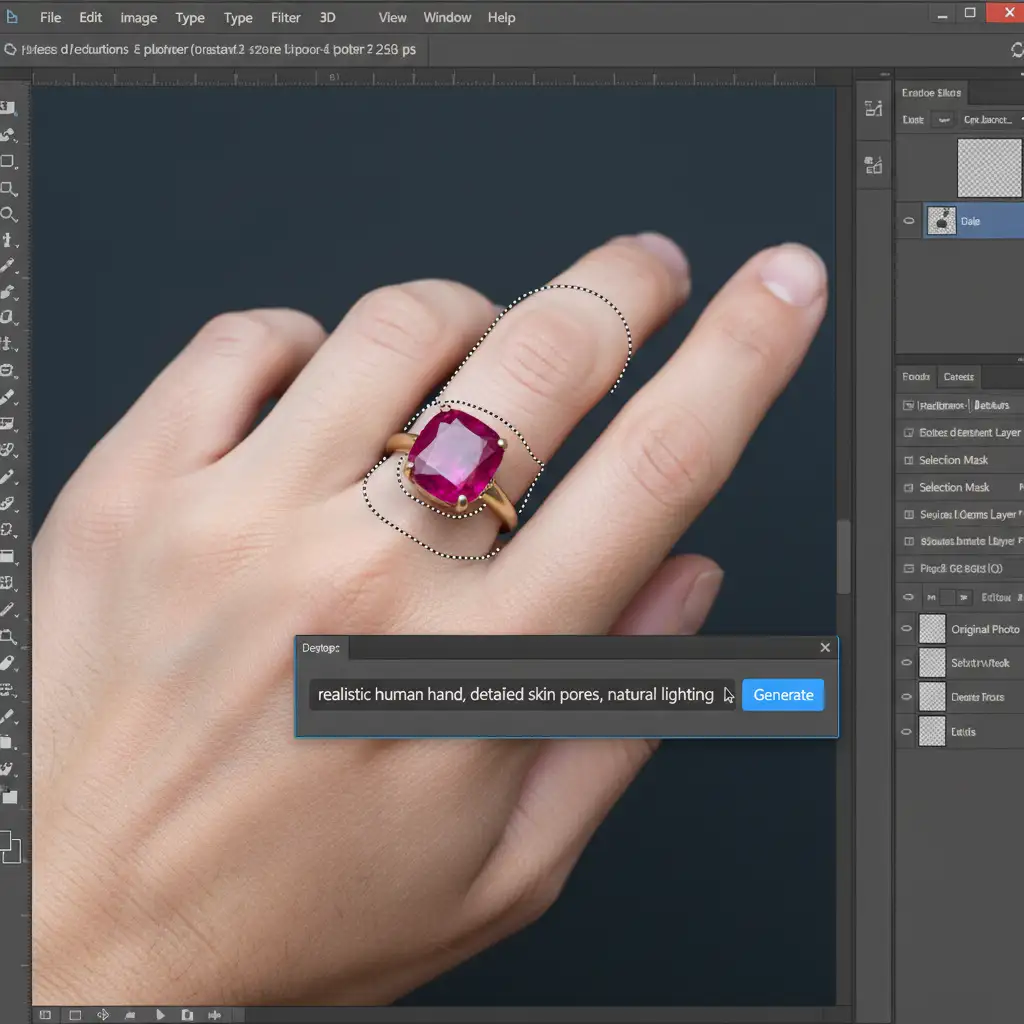Click the app logo icon in the menu bar
1024x1024 pixels.
point(11,17)
